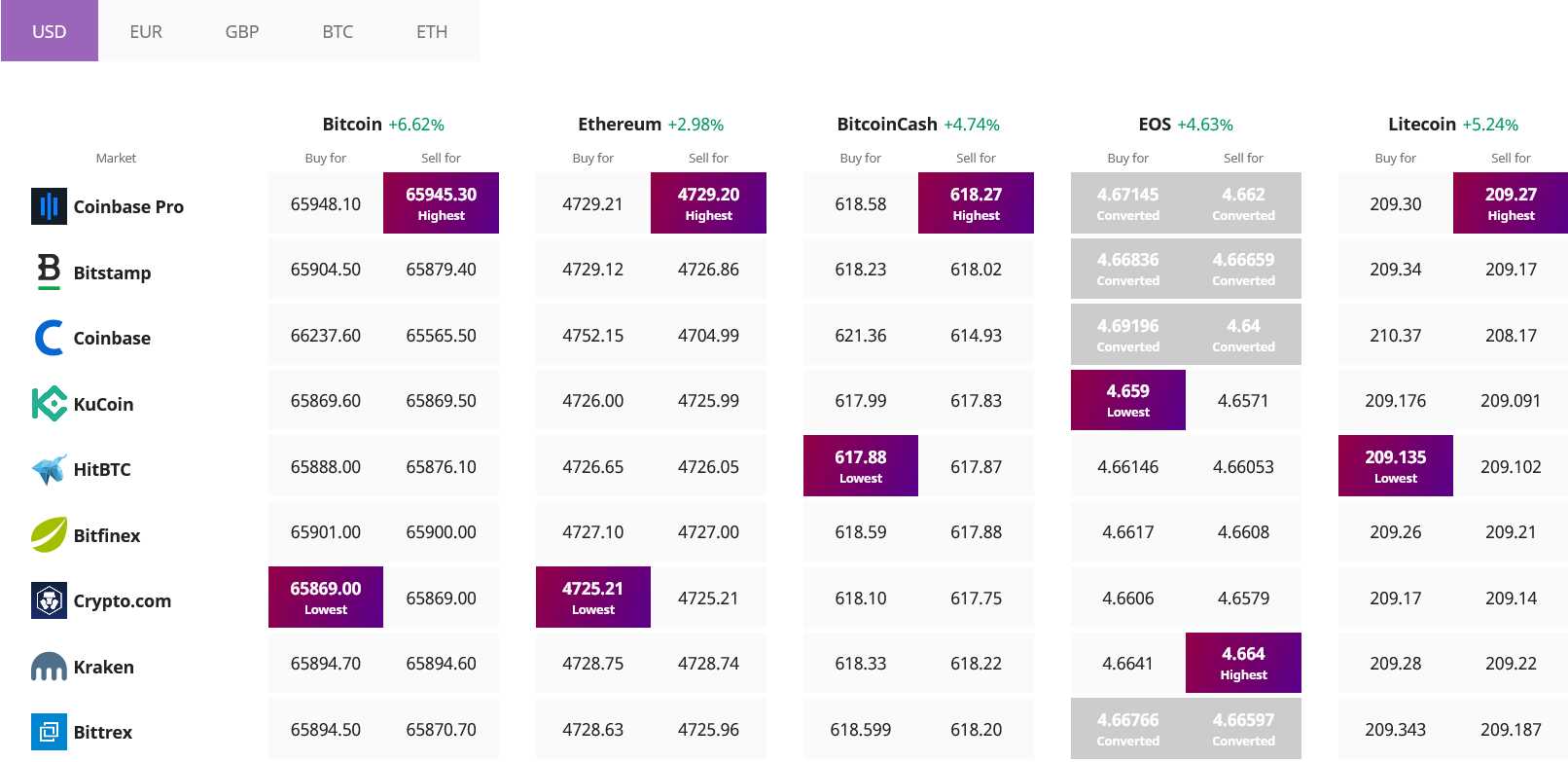1568x762 pixels.
Task: Click the Litecoin column heading
Action: (1422, 124)
